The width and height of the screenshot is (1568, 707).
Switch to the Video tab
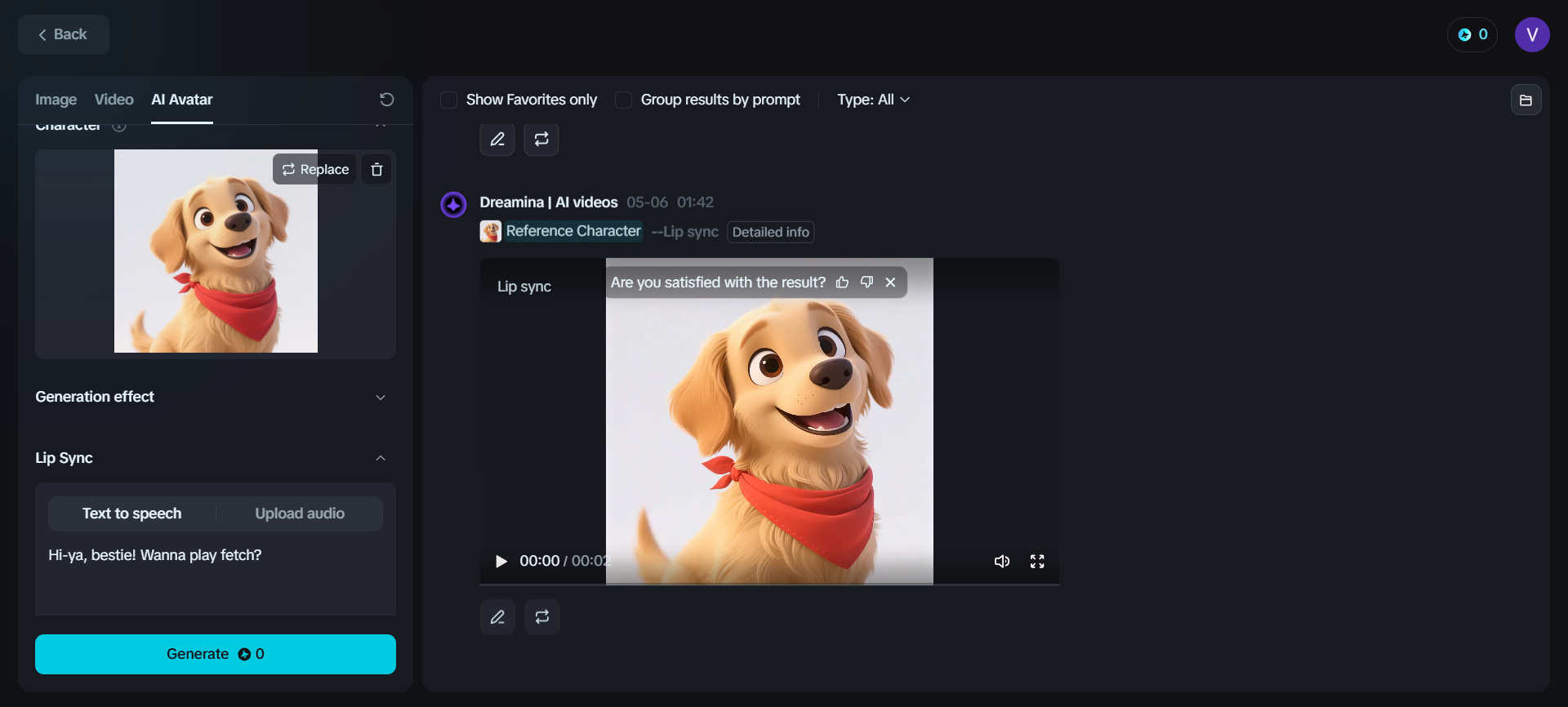pos(114,100)
